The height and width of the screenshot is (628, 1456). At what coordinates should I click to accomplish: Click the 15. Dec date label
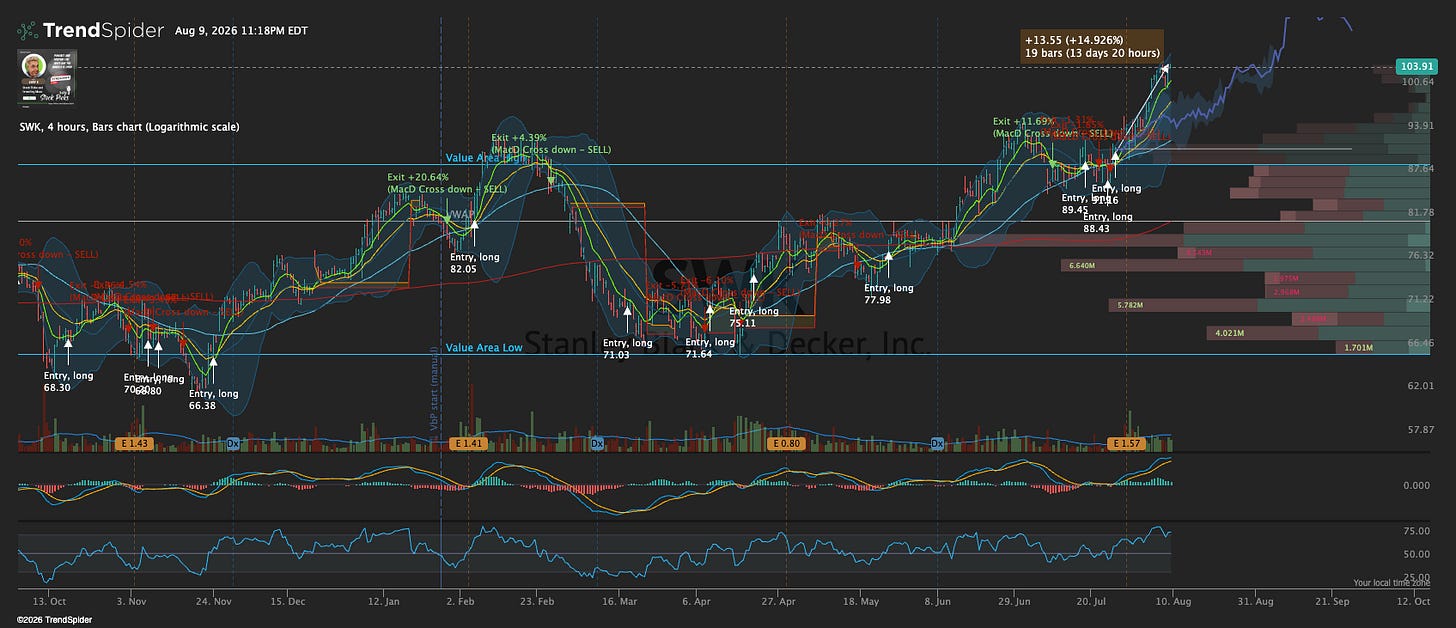(x=288, y=601)
